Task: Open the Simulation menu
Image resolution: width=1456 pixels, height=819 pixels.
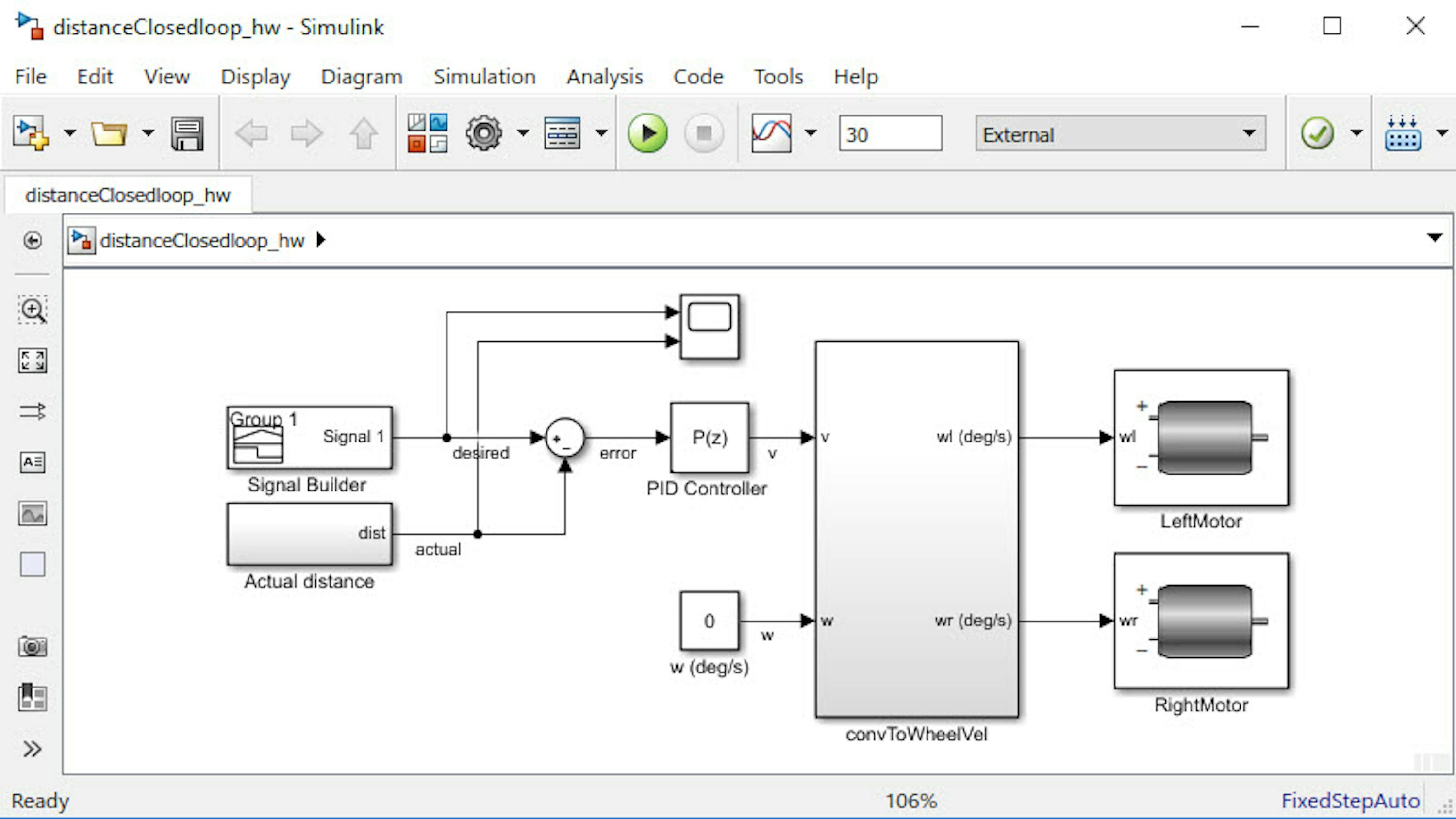Action: click(484, 76)
